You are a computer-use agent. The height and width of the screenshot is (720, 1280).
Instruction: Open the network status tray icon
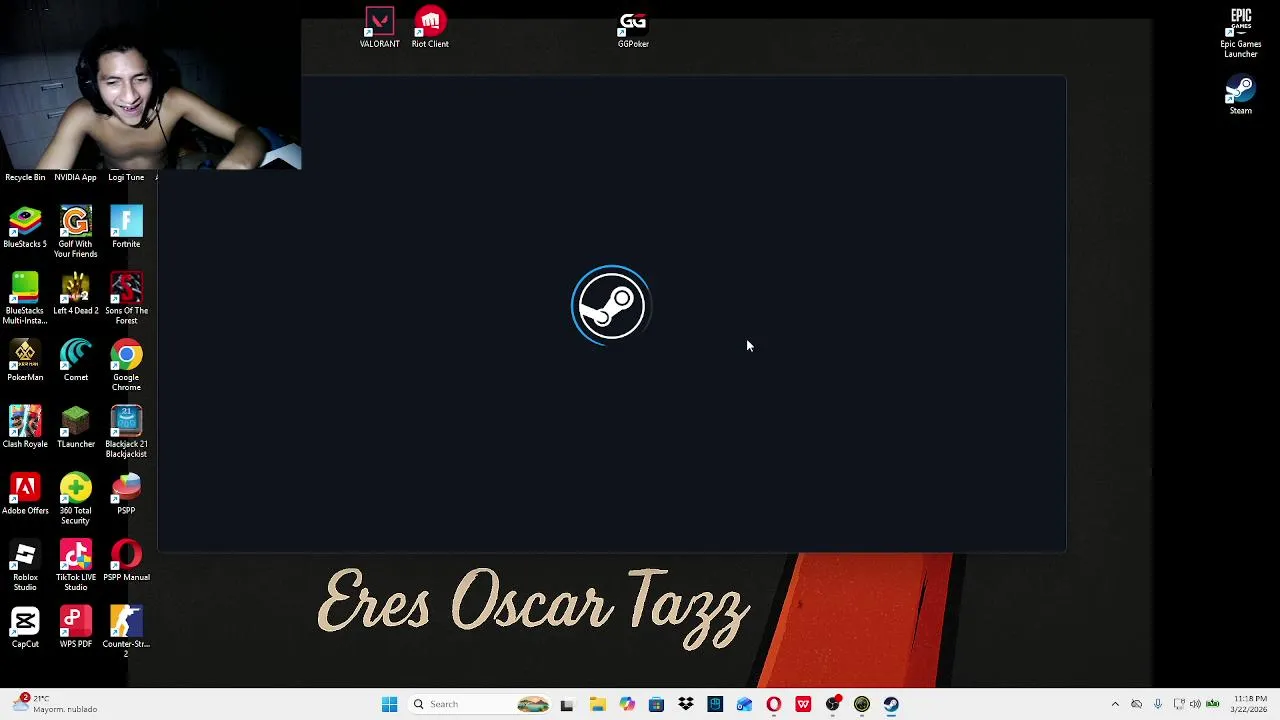tap(1179, 704)
